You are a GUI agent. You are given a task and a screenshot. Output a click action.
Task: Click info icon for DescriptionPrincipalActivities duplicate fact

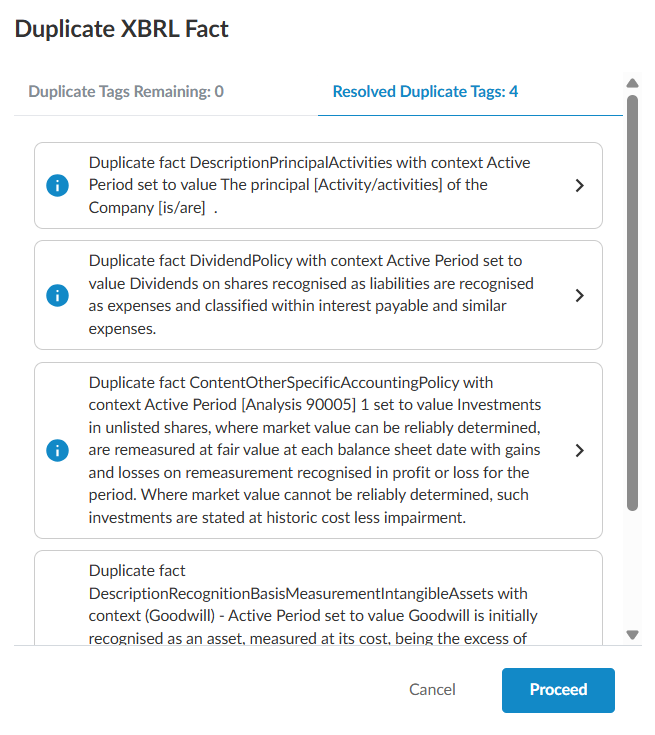tap(58, 186)
